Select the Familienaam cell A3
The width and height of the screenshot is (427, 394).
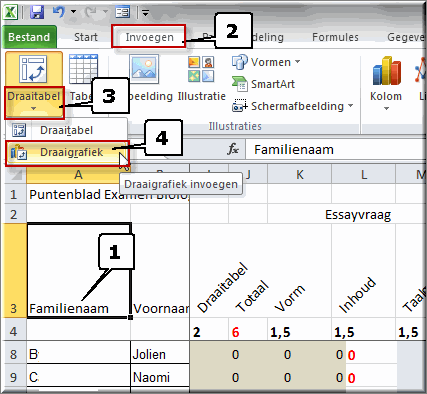click(78, 270)
